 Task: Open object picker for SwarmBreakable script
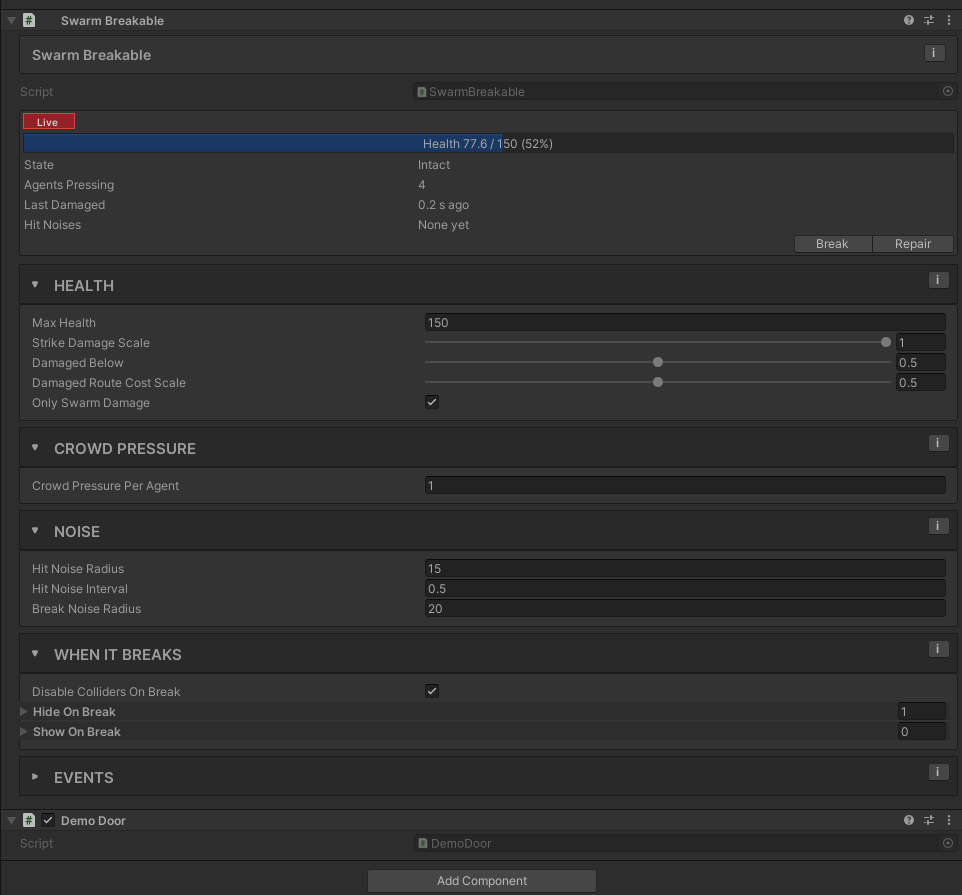[947, 91]
